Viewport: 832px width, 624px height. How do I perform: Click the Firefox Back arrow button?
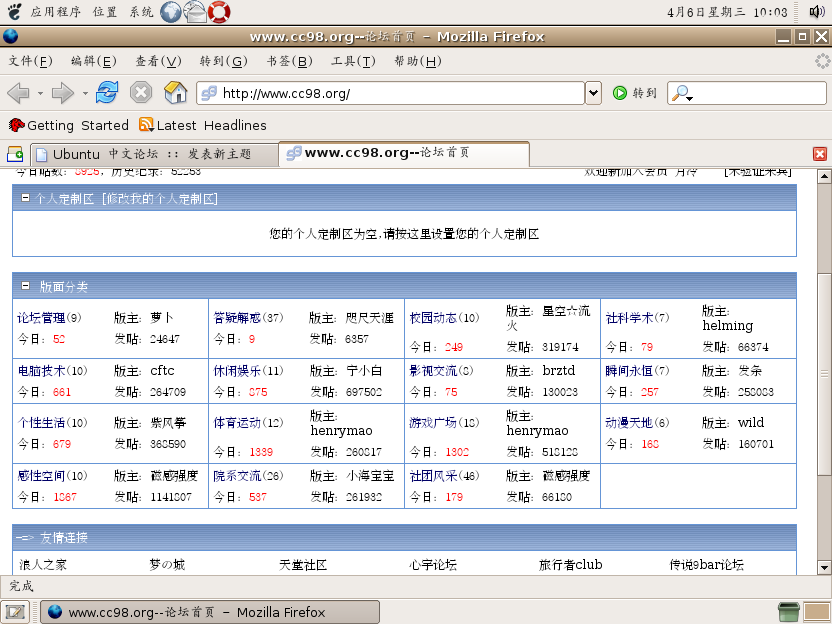(x=19, y=93)
